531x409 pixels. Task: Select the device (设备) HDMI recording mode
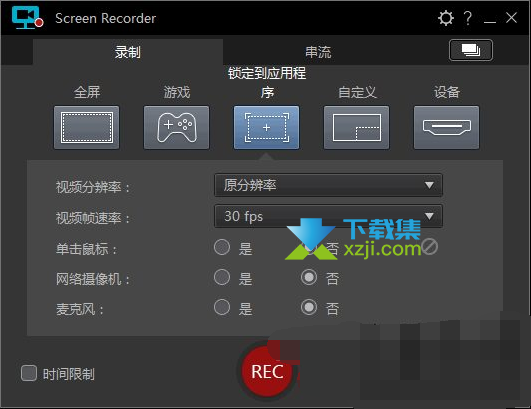446,127
